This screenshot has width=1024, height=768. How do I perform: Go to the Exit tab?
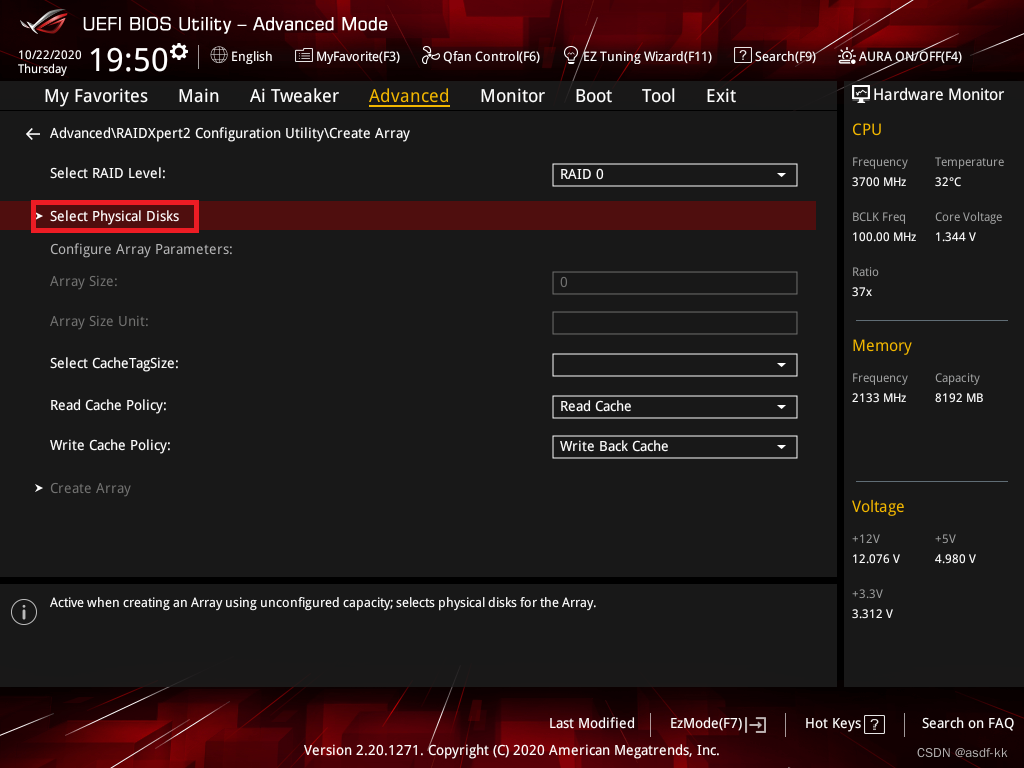click(x=721, y=96)
